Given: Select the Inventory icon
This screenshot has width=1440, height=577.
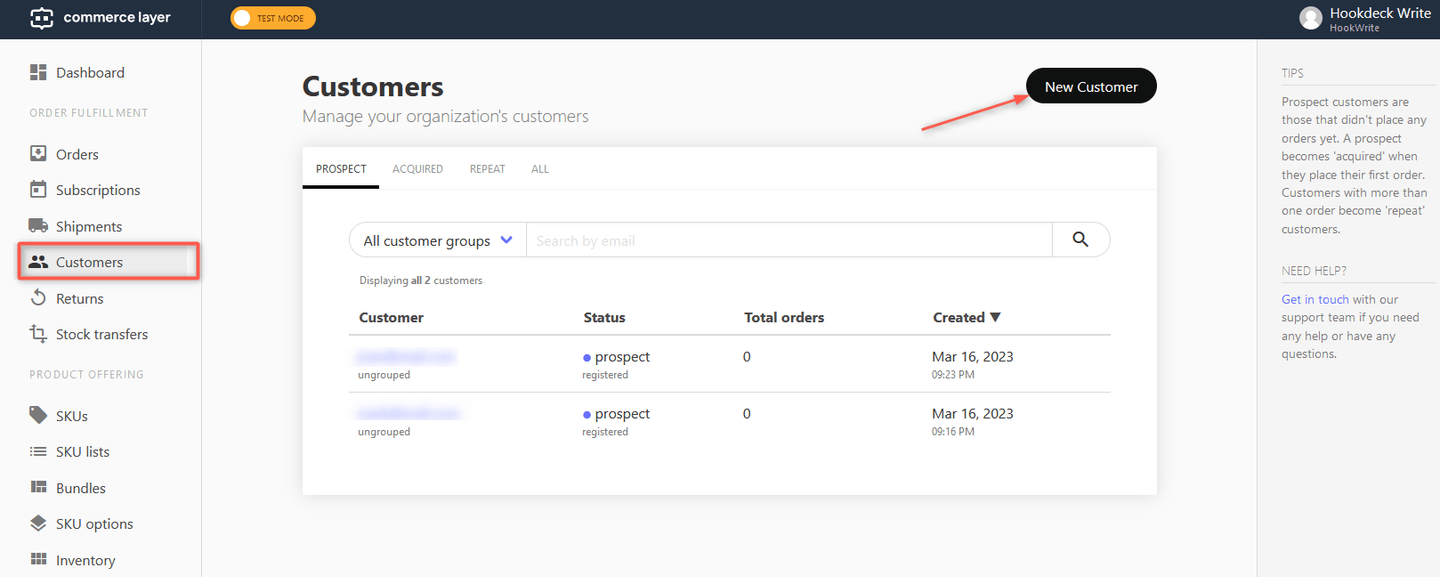Looking at the screenshot, I should click(x=38, y=559).
